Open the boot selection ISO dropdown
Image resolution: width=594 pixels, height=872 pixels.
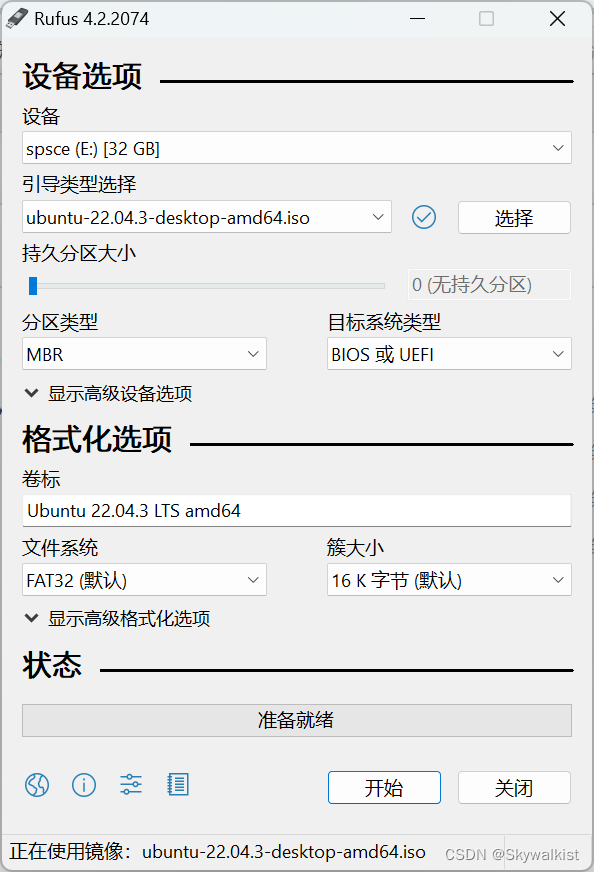click(207, 217)
